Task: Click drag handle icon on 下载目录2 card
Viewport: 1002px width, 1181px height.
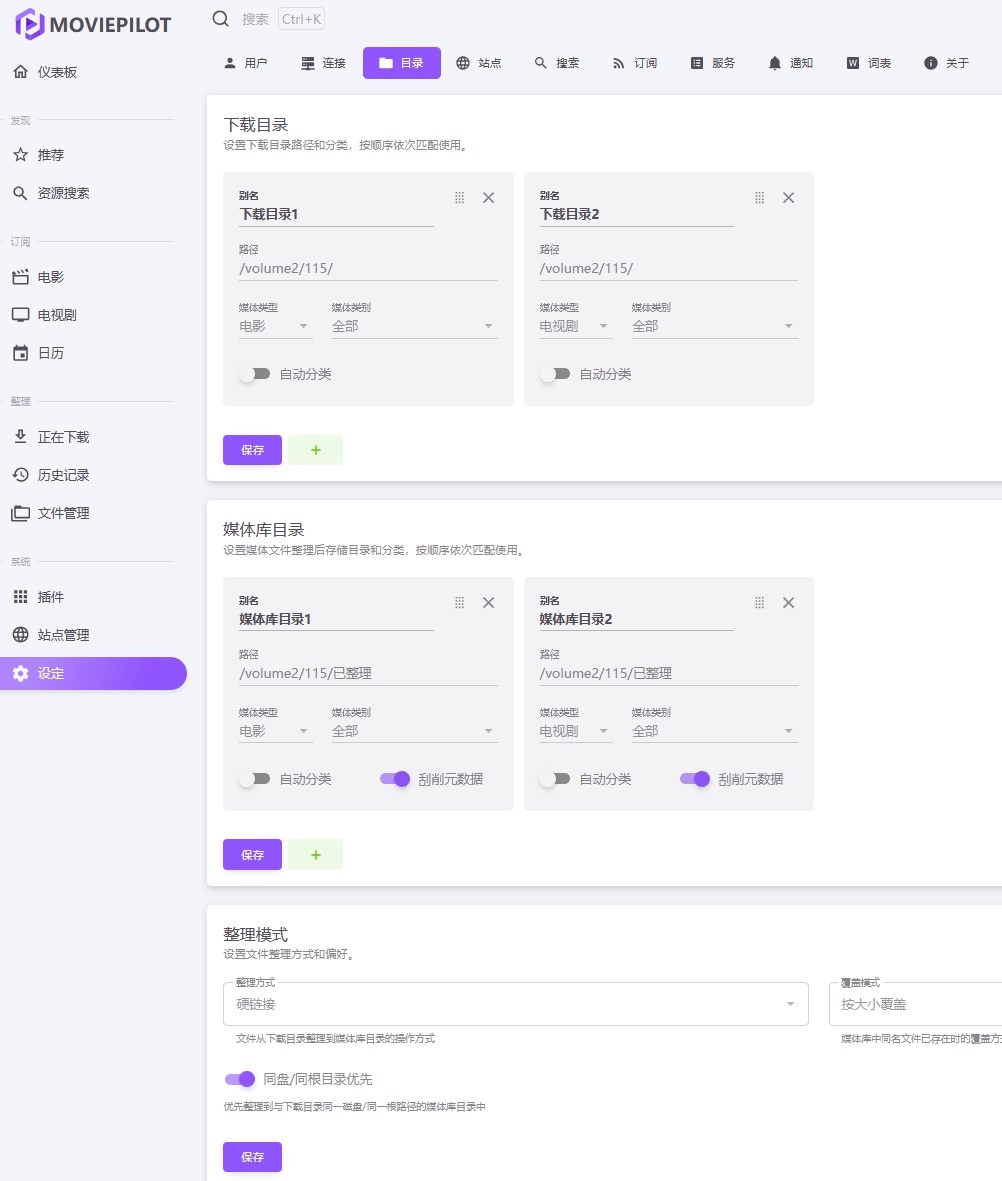Action: (x=760, y=198)
